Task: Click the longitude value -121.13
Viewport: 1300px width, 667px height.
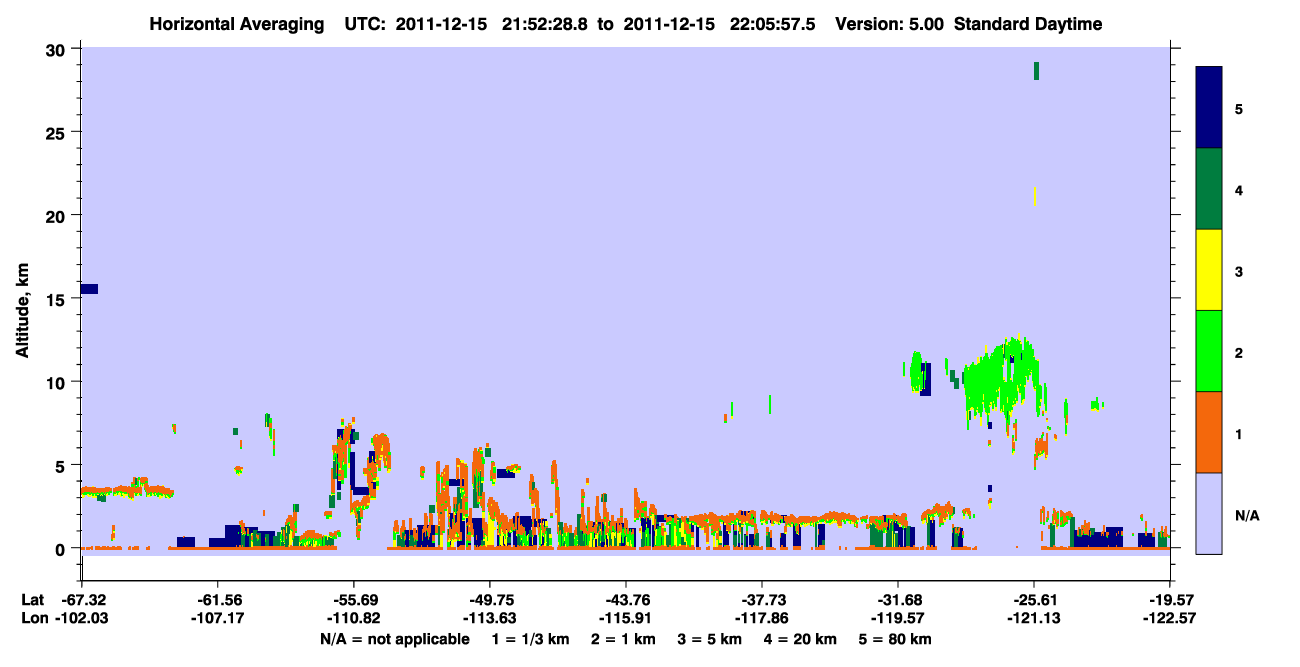Action: tap(1034, 618)
